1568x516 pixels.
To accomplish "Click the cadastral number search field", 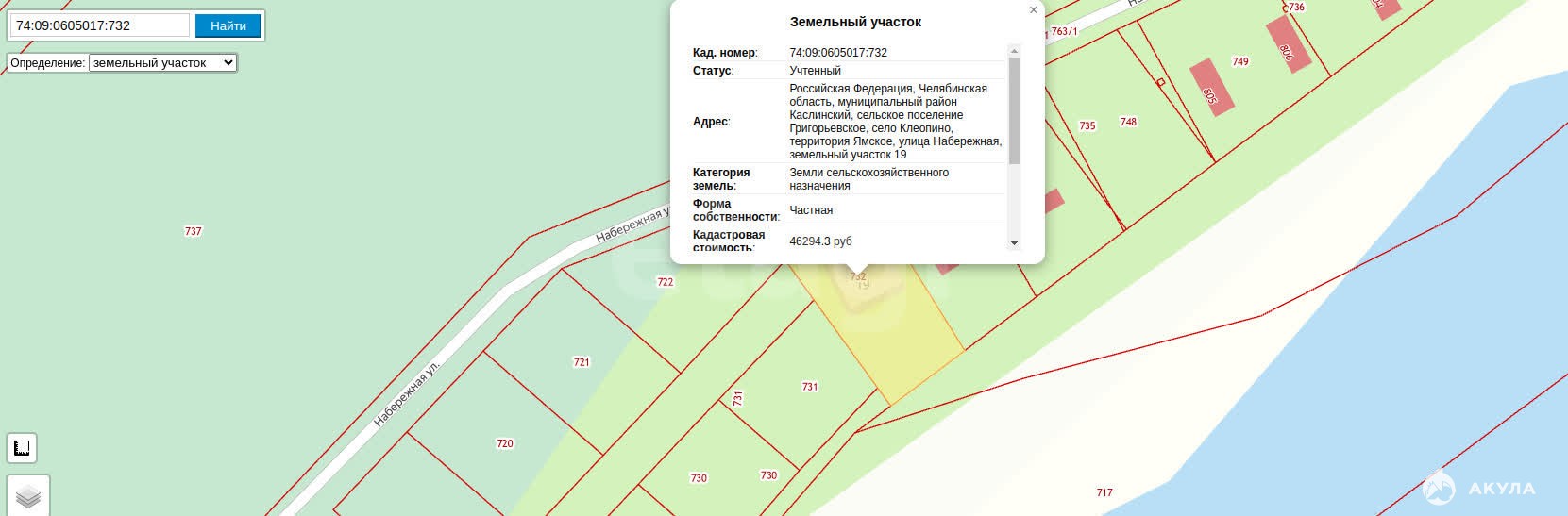I will pos(100,25).
